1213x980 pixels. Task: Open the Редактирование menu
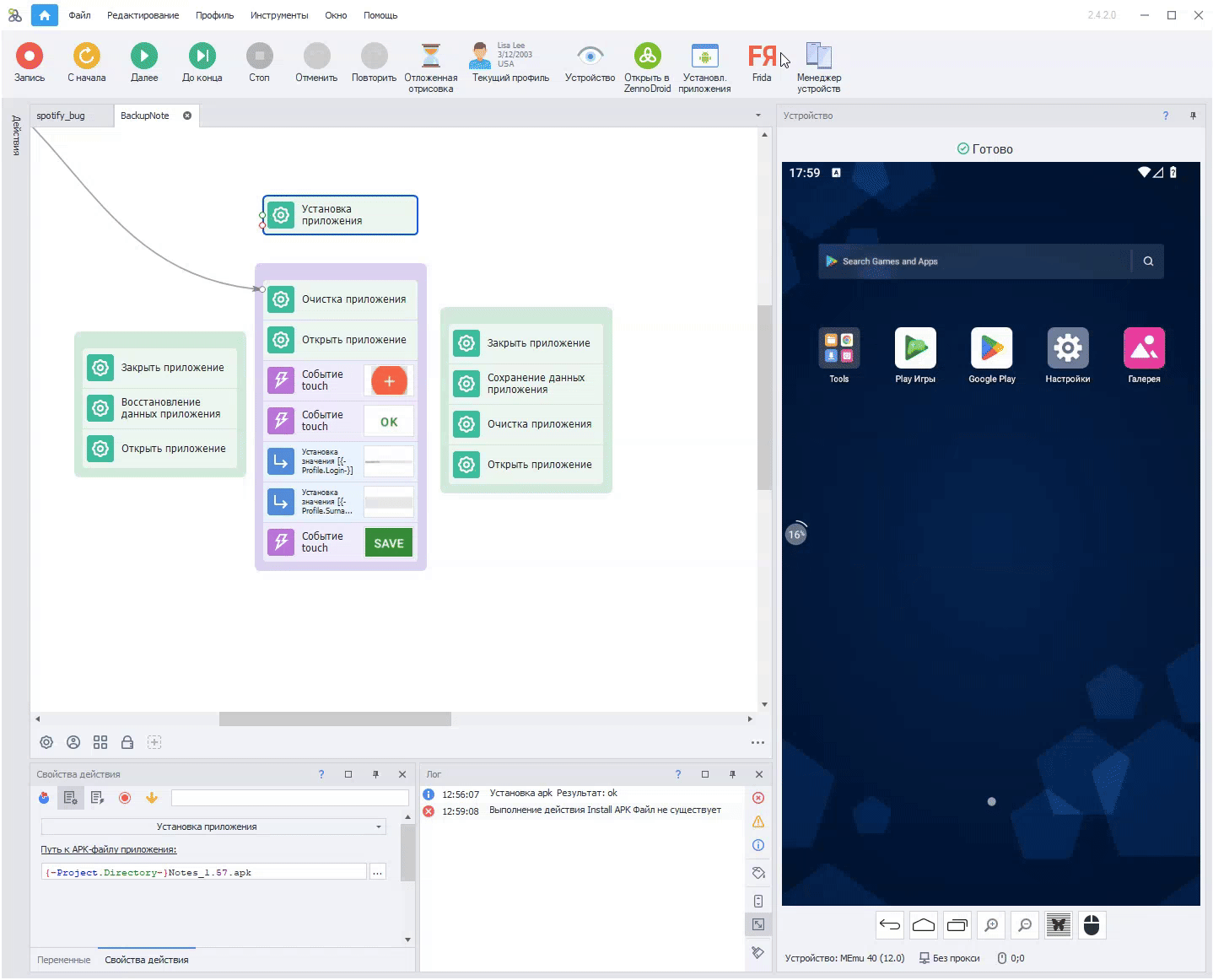(143, 15)
